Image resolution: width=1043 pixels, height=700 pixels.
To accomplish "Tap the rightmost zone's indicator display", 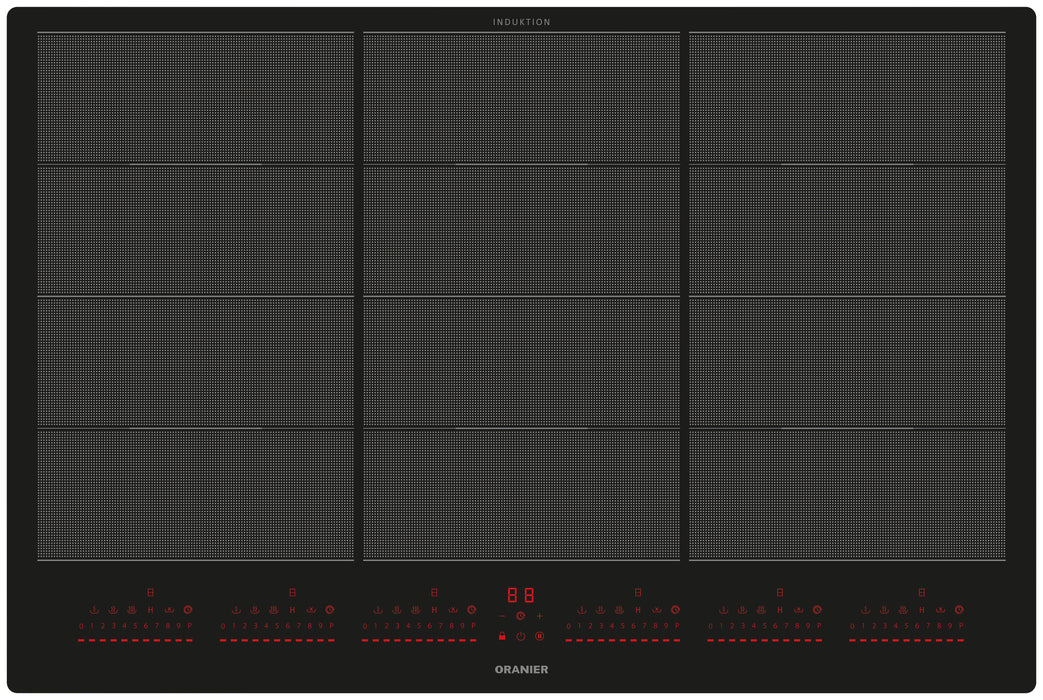I will pyautogui.click(x=921, y=592).
